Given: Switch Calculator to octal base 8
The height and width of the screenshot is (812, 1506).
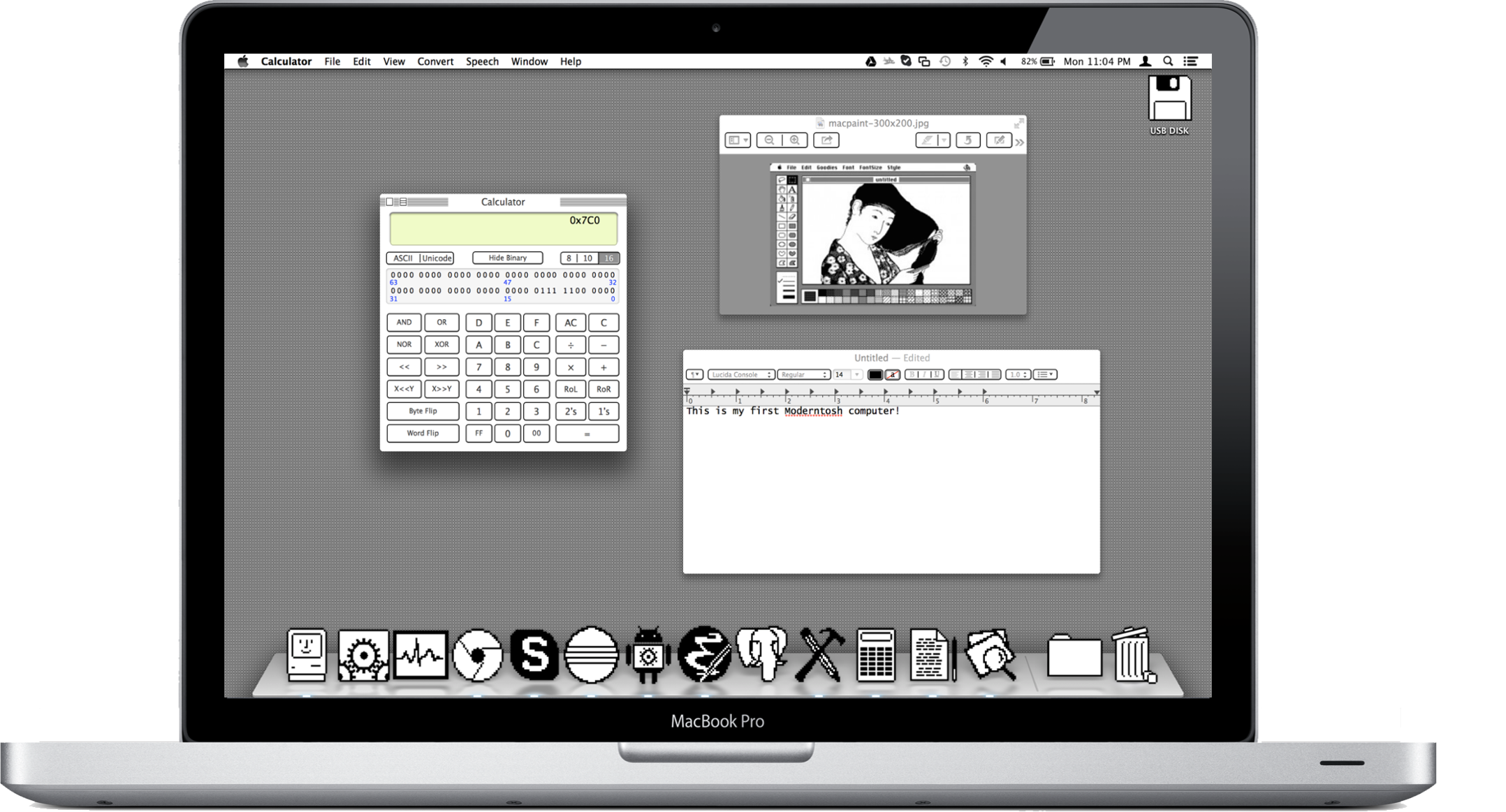Looking at the screenshot, I should coord(569,258).
